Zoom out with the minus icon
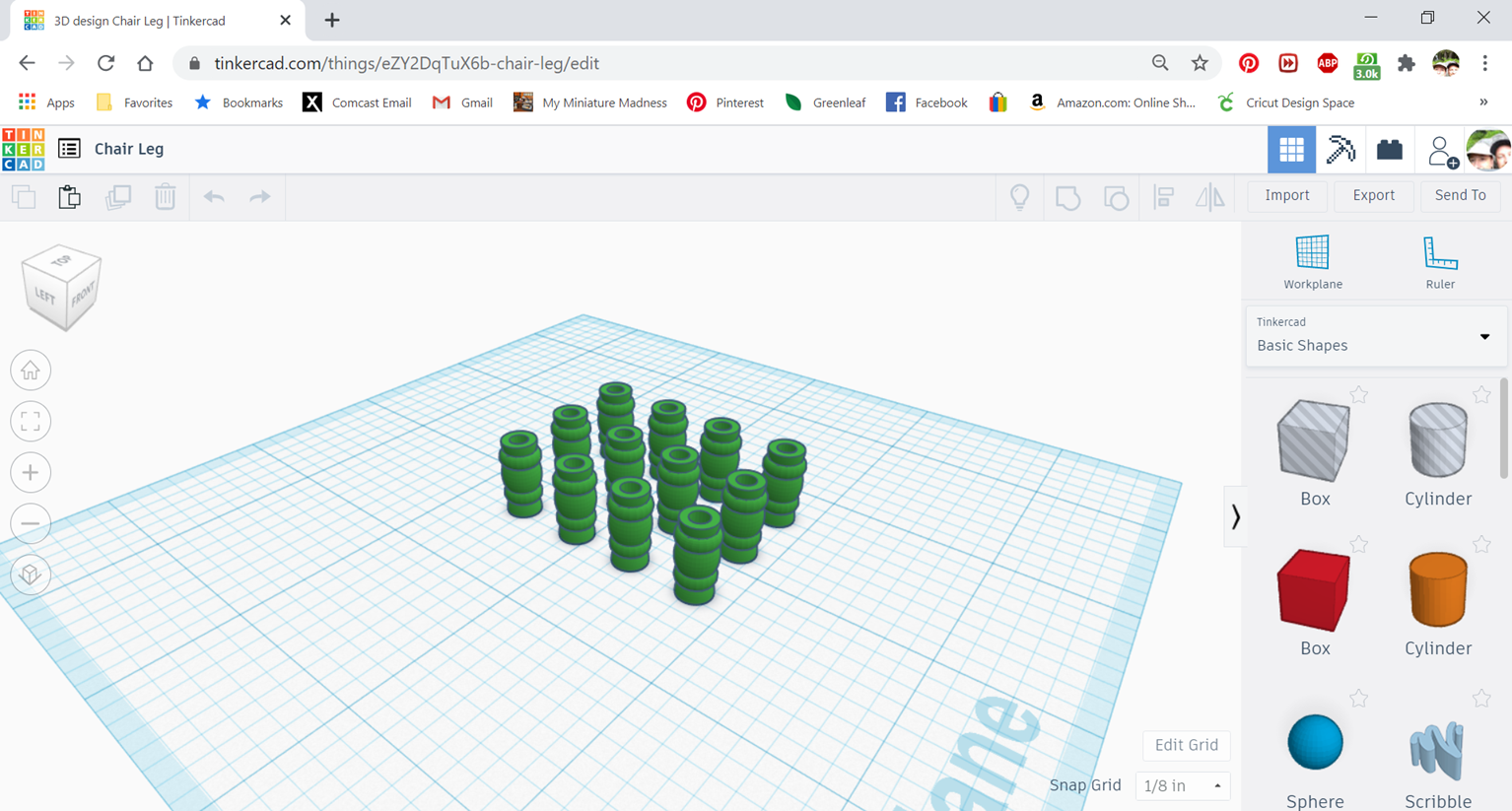1512x811 pixels. [31, 524]
